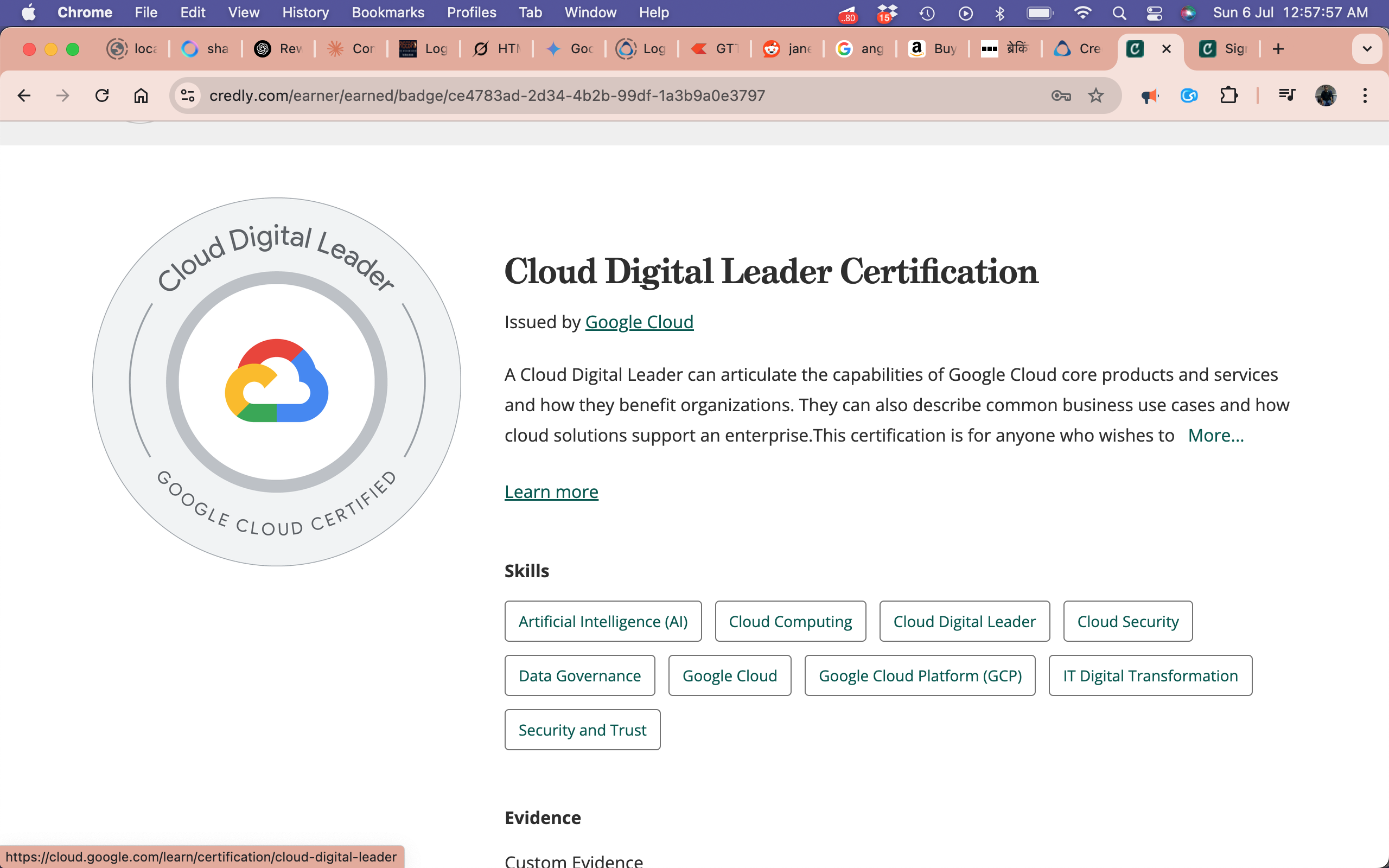Switch to the Reddit 'jane' tab
This screenshot has height=868, width=1389.
[788, 49]
